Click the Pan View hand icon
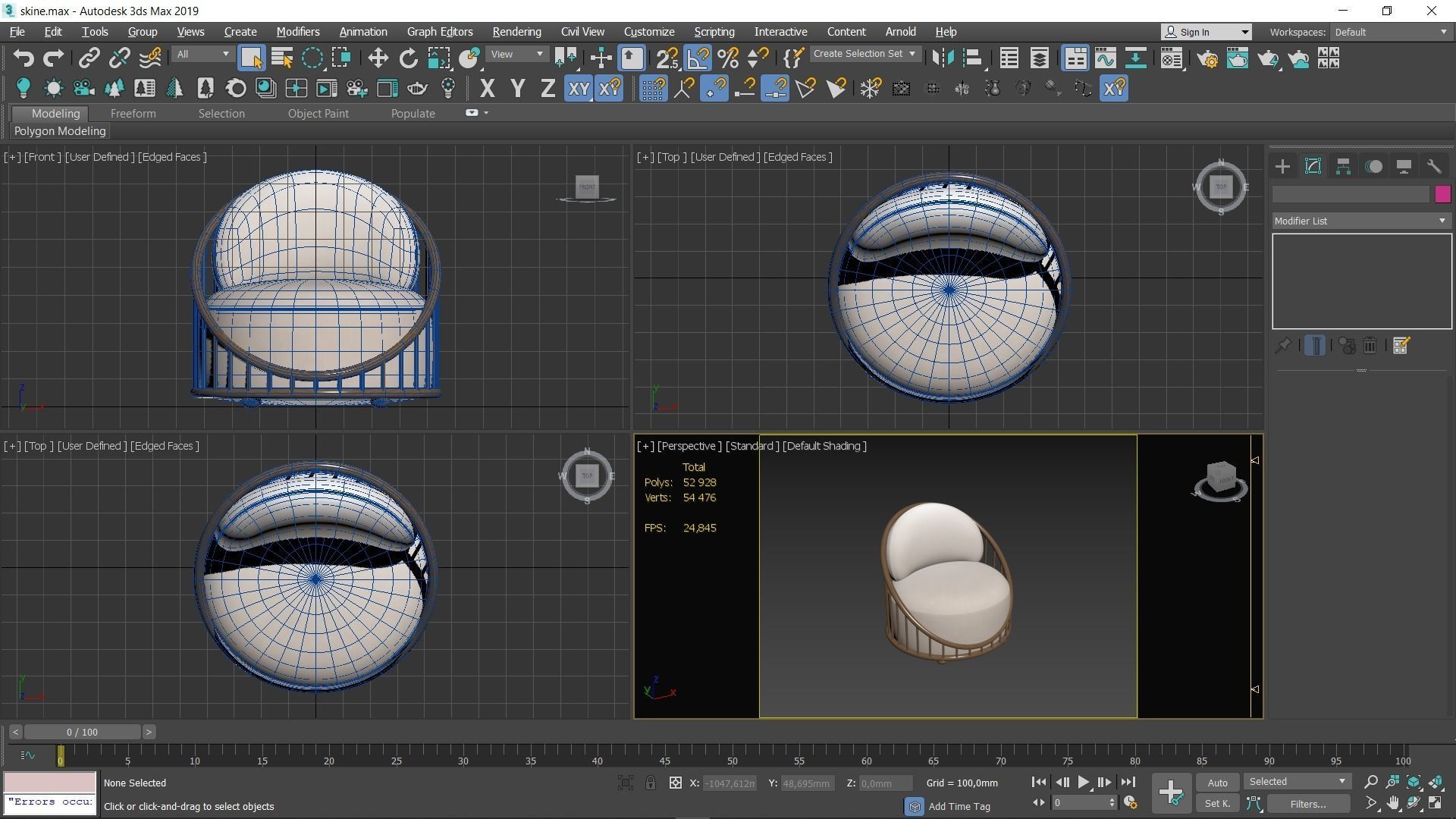The width and height of the screenshot is (1456, 819). 1392,803
